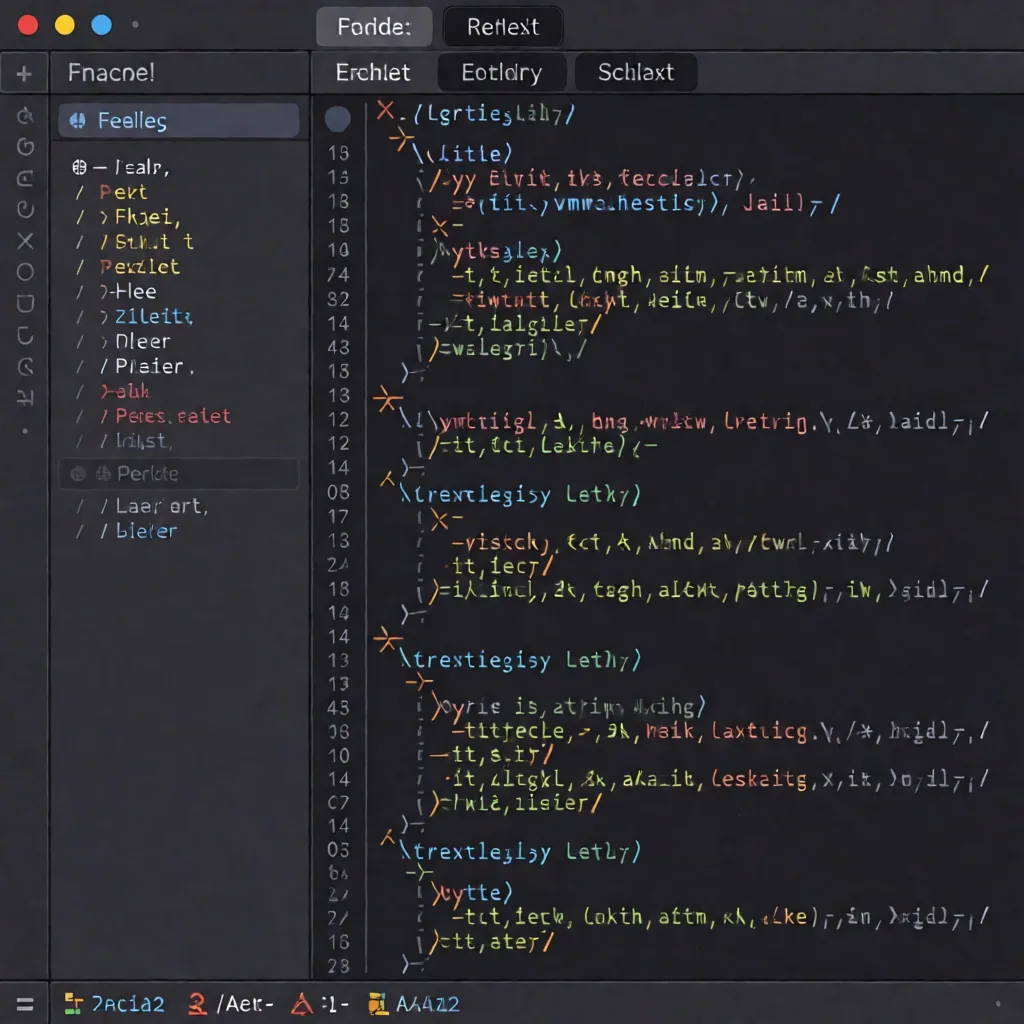The image size is (1024, 1024).
Task: Click the blue icon beside Feelles
Action: (78, 120)
